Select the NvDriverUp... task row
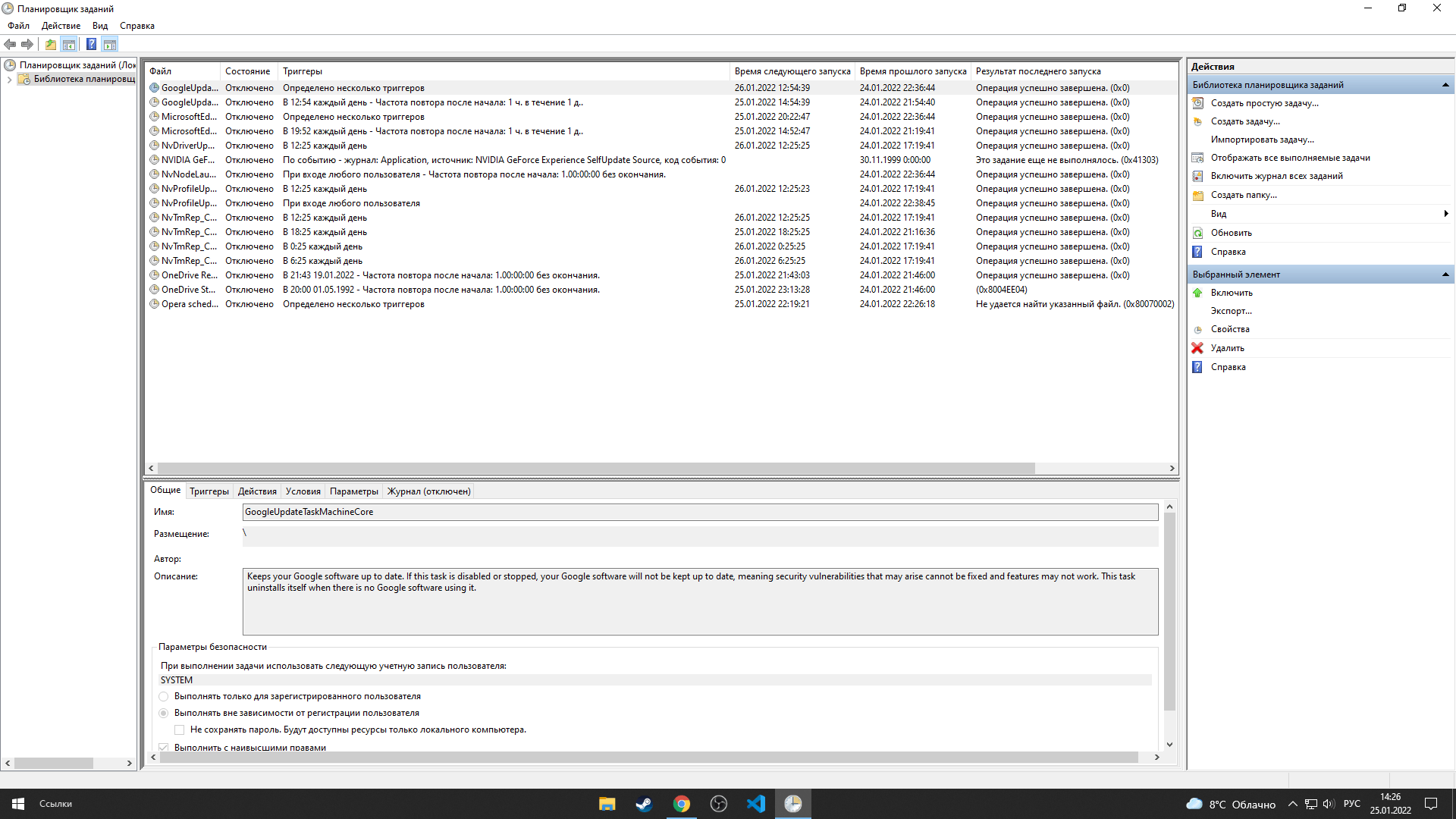The width and height of the screenshot is (1456, 819). pyautogui.click(x=661, y=146)
